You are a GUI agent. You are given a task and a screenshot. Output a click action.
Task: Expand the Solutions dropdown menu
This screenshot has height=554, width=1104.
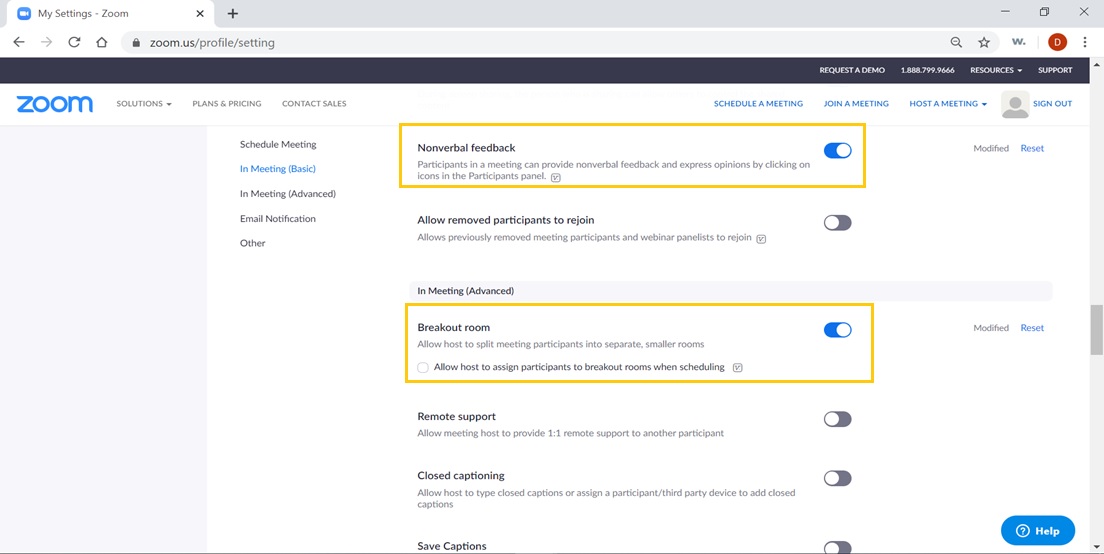144,104
